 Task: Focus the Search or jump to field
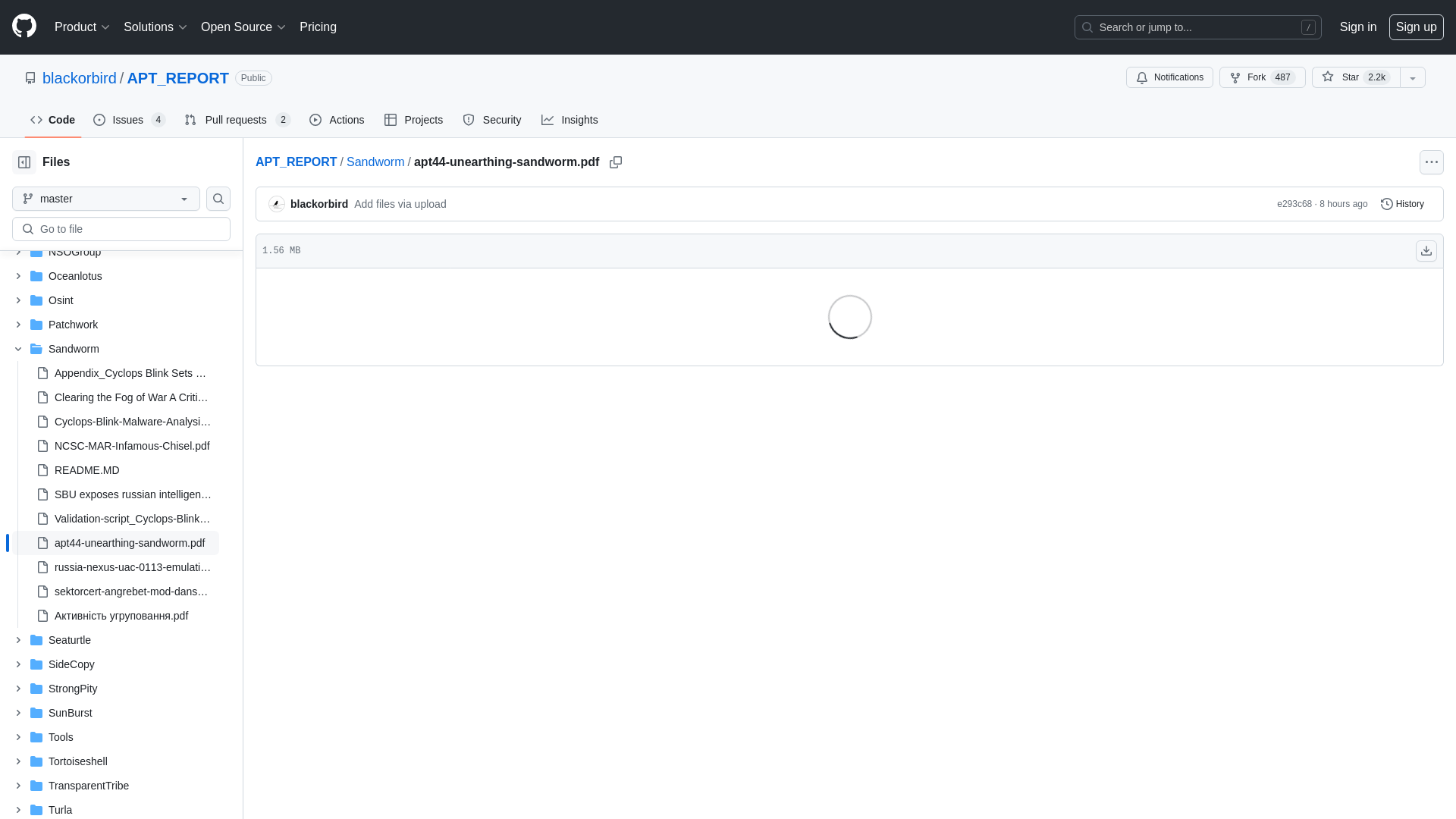1198,27
